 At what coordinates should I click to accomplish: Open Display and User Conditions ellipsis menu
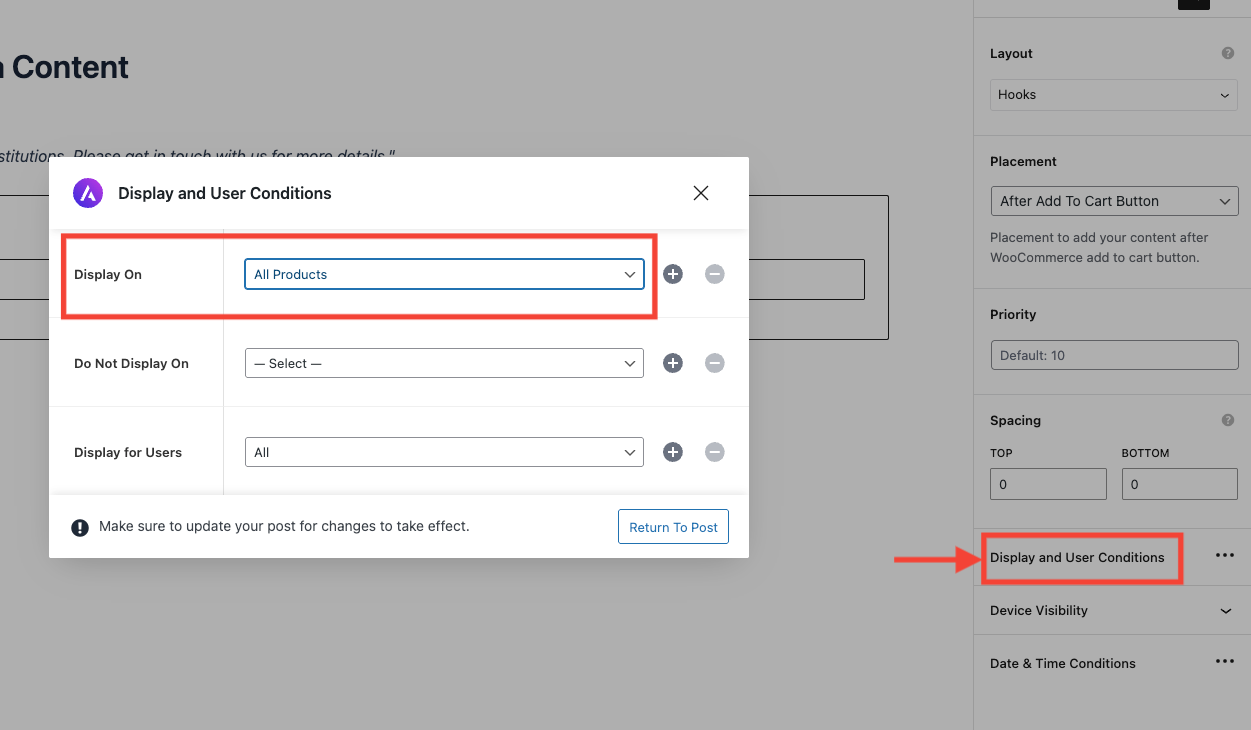[x=1224, y=556]
